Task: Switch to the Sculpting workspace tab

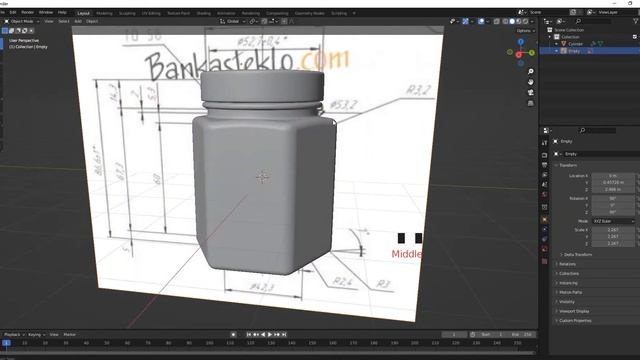Action: [x=127, y=13]
